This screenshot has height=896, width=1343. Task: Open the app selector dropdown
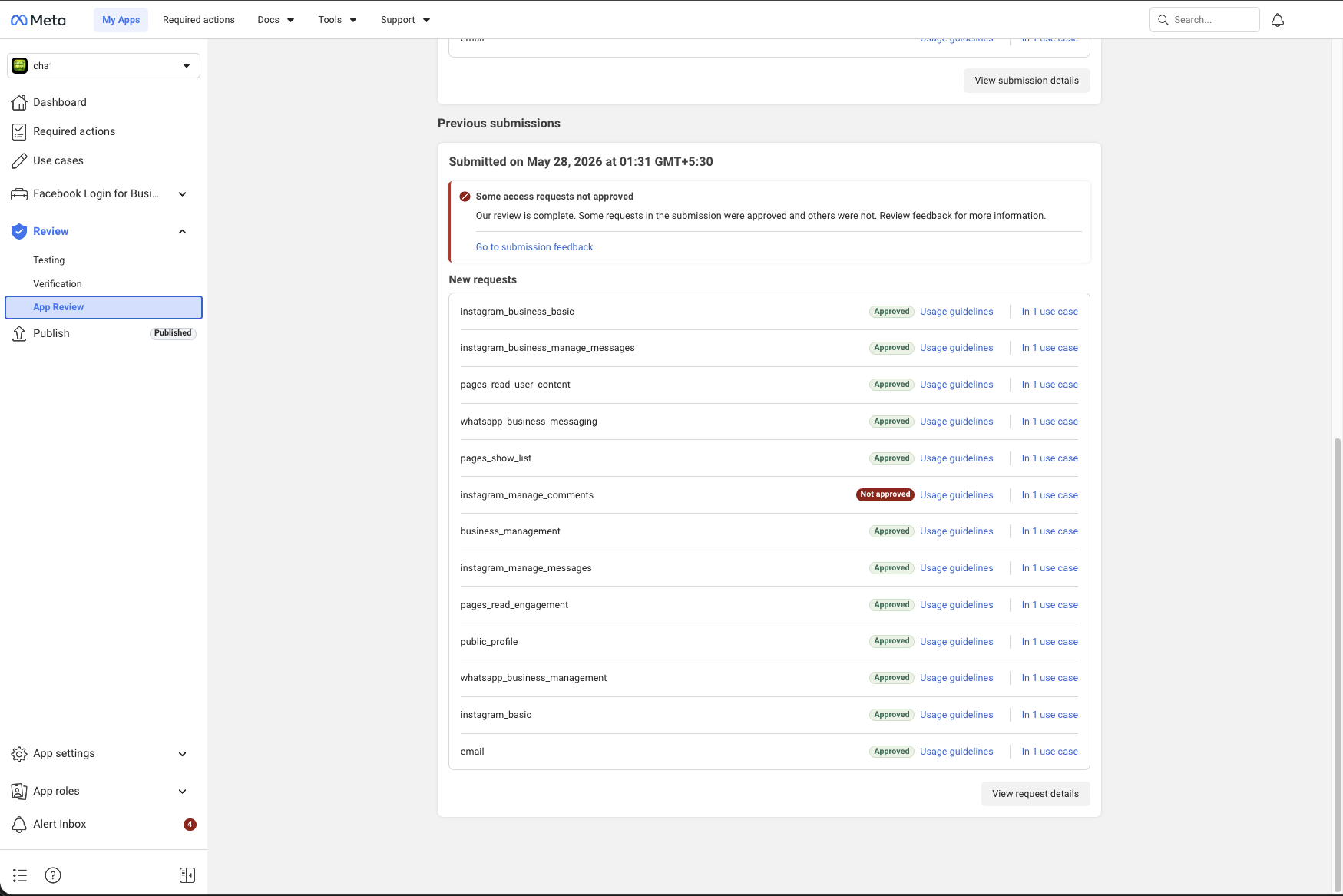[x=104, y=66]
